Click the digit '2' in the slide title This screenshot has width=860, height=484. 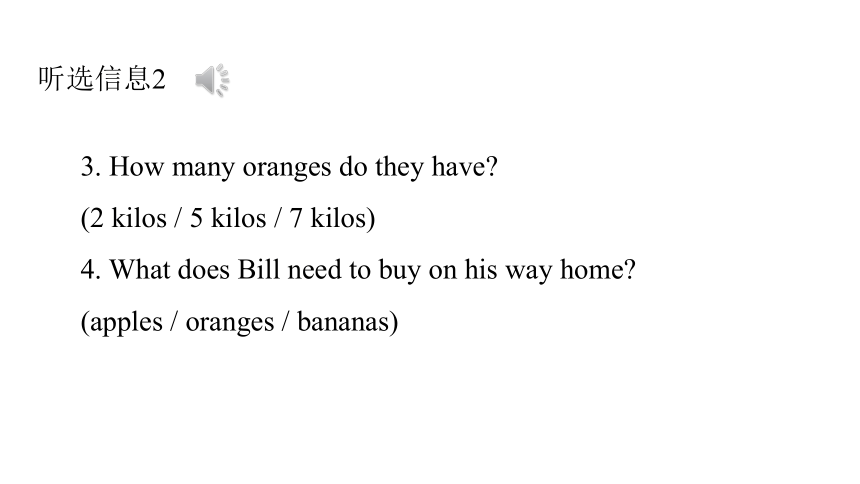coord(159,80)
